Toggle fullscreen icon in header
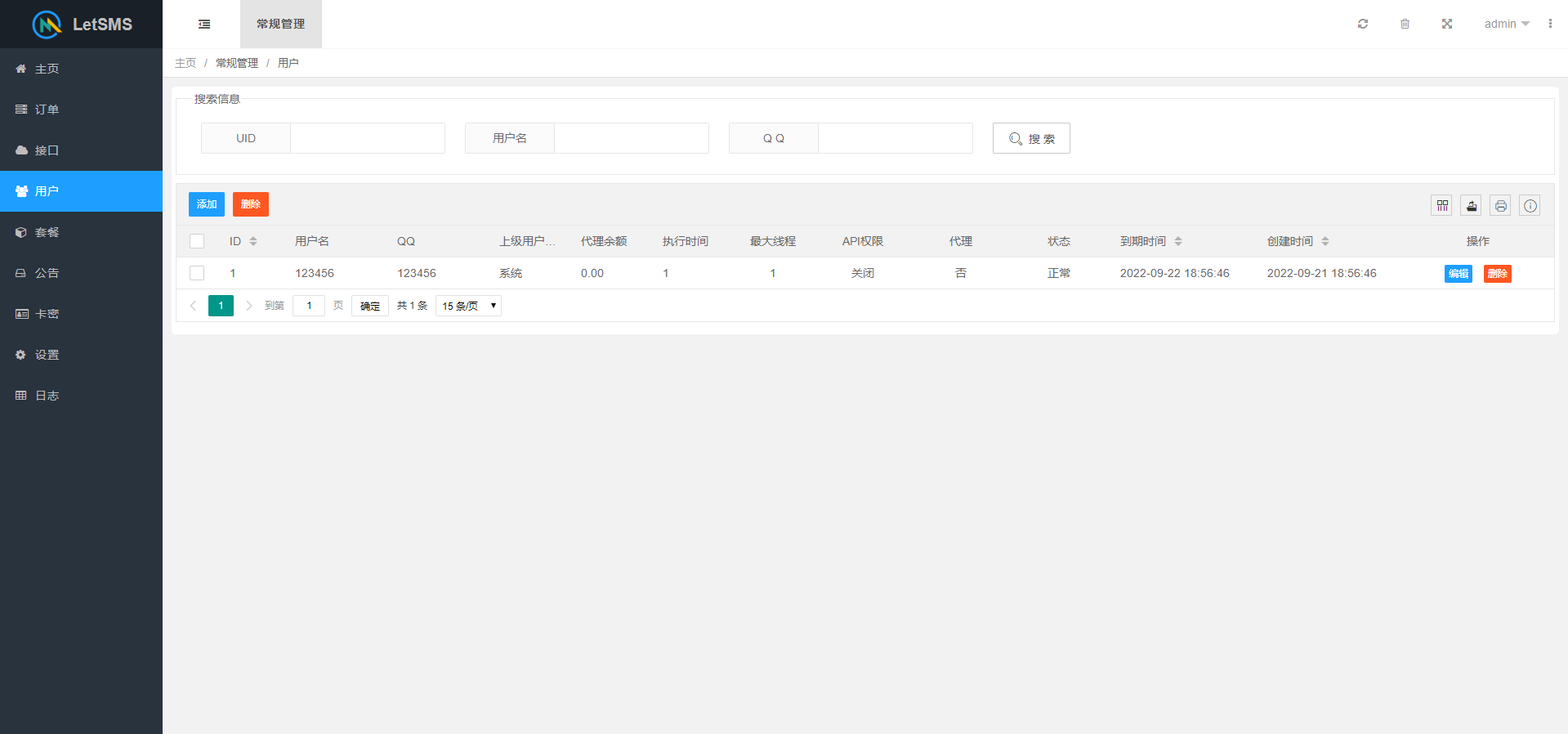 (x=1447, y=24)
